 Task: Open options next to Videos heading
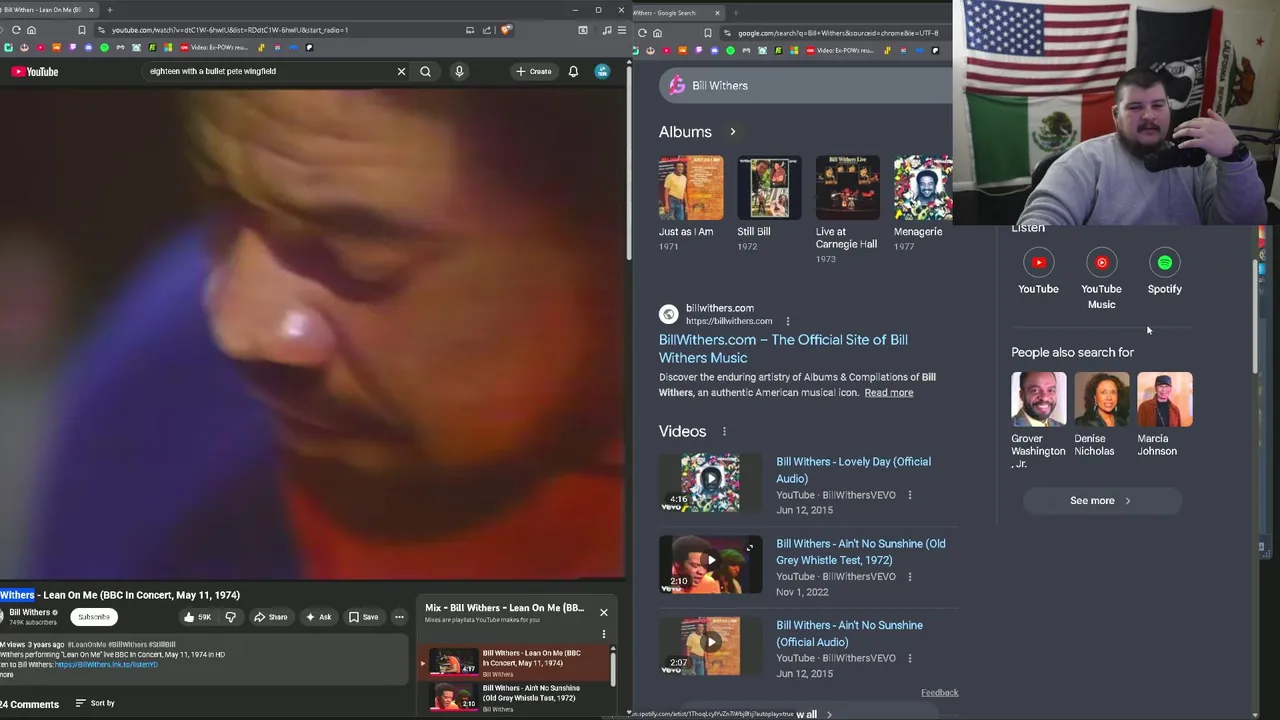(x=724, y=431)
